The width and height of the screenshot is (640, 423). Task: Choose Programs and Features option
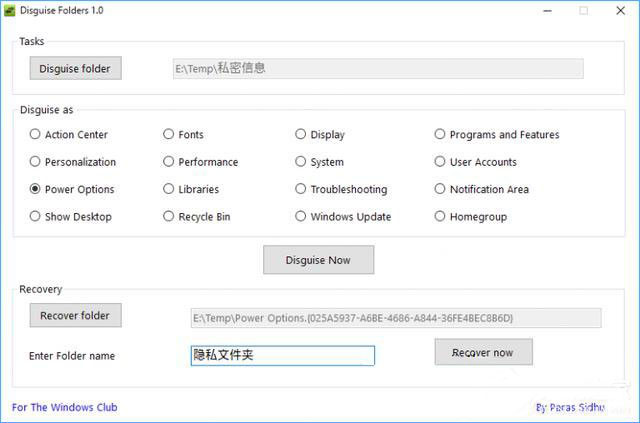coord(440,135)
